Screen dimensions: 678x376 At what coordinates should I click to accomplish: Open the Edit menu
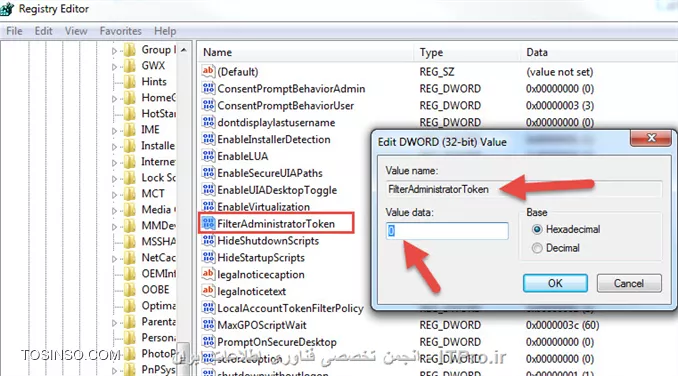click(44, 31)
